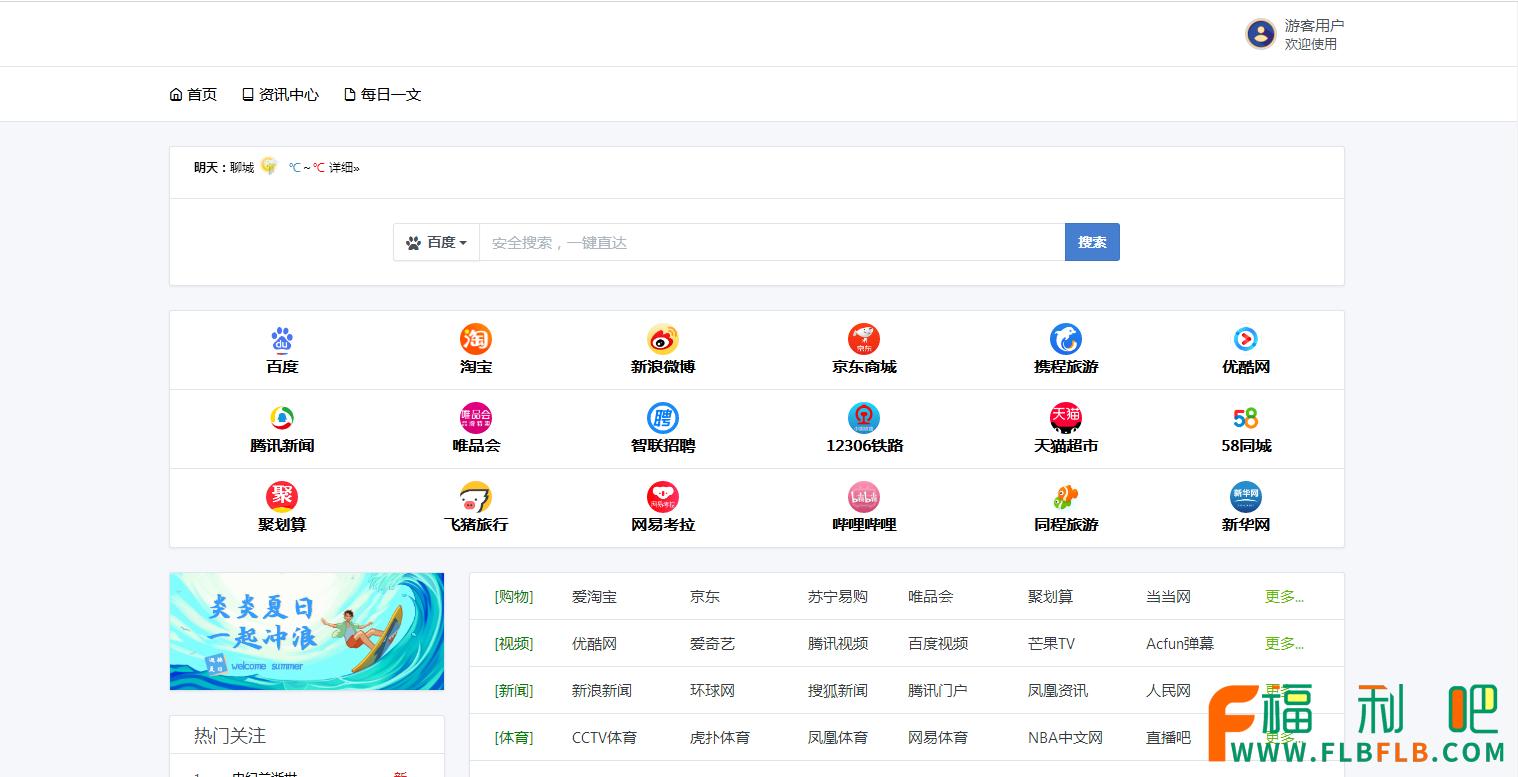Open the NBA中文网 link

pos(1065,738)
